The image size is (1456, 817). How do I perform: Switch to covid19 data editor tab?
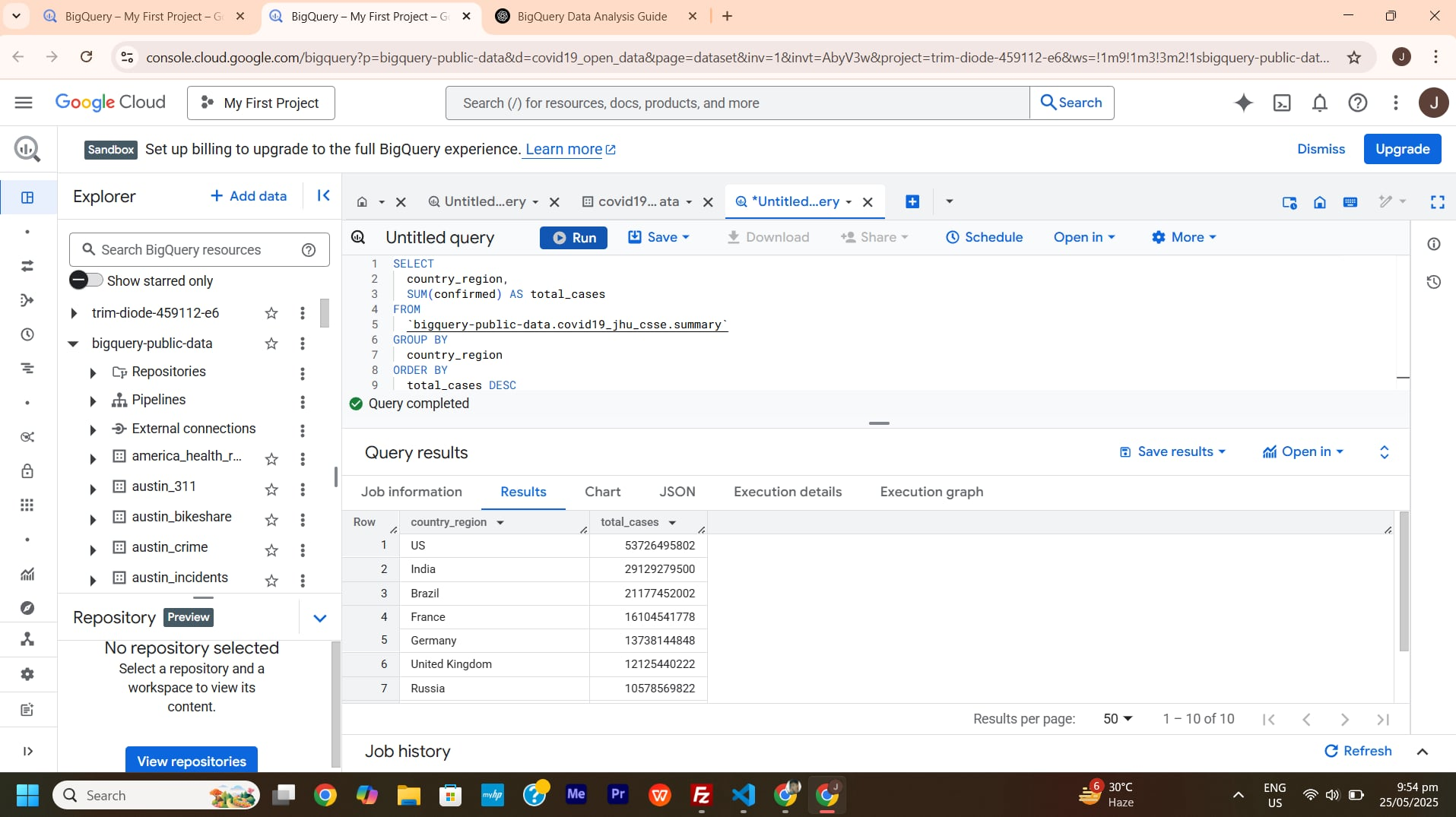click(x=638, y=201)
